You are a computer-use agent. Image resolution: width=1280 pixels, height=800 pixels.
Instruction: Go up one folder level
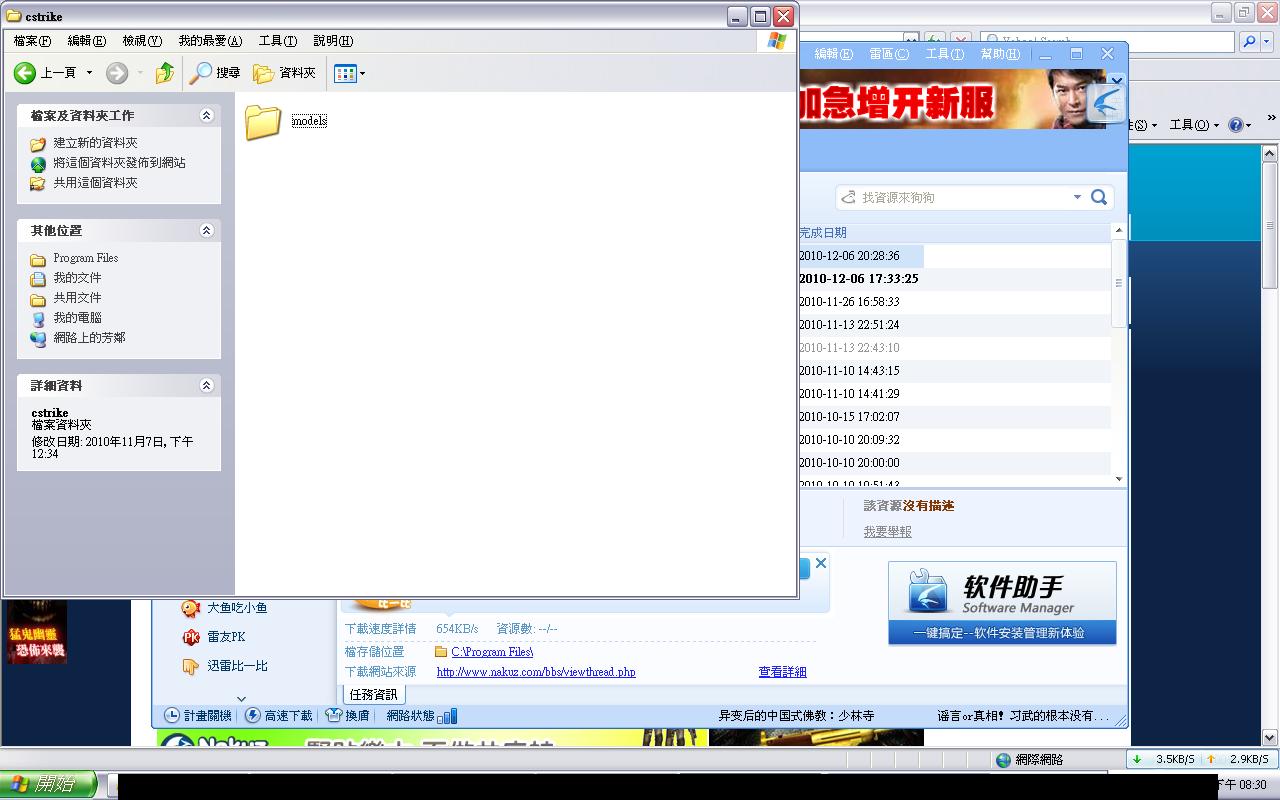click(165, 73)
